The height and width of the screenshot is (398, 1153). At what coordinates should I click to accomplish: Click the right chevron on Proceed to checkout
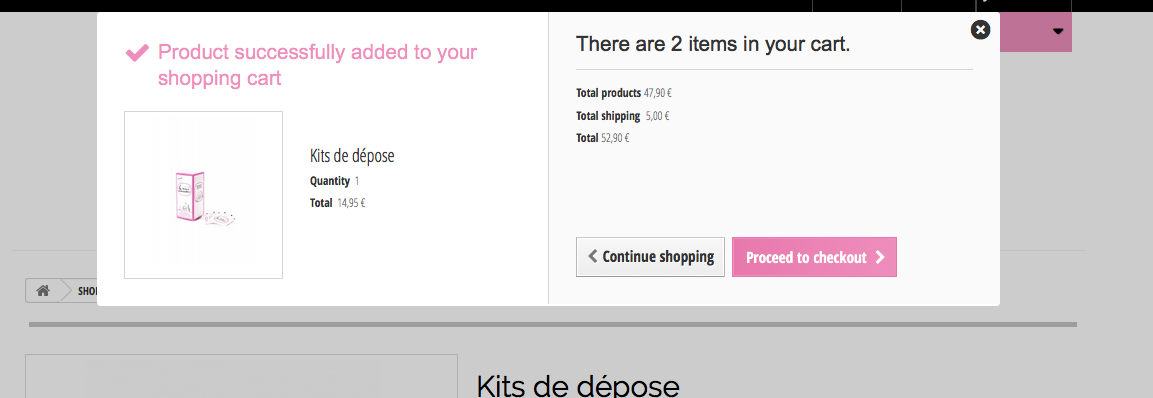click(x=879, y=257)
